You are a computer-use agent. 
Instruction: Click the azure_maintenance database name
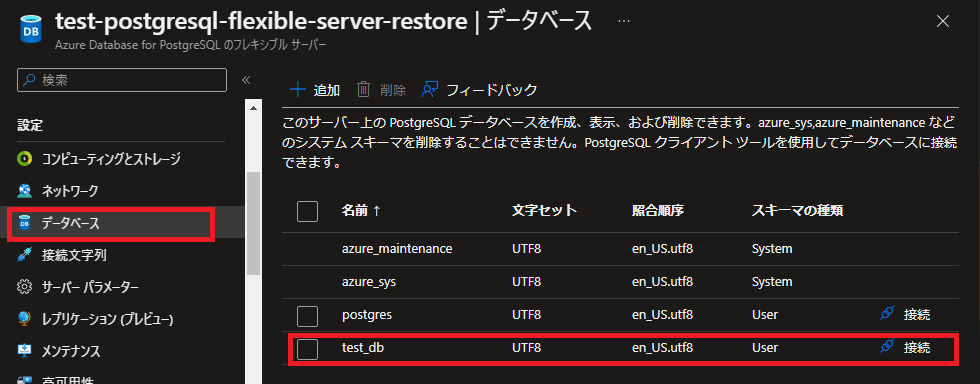coord(397,249)
